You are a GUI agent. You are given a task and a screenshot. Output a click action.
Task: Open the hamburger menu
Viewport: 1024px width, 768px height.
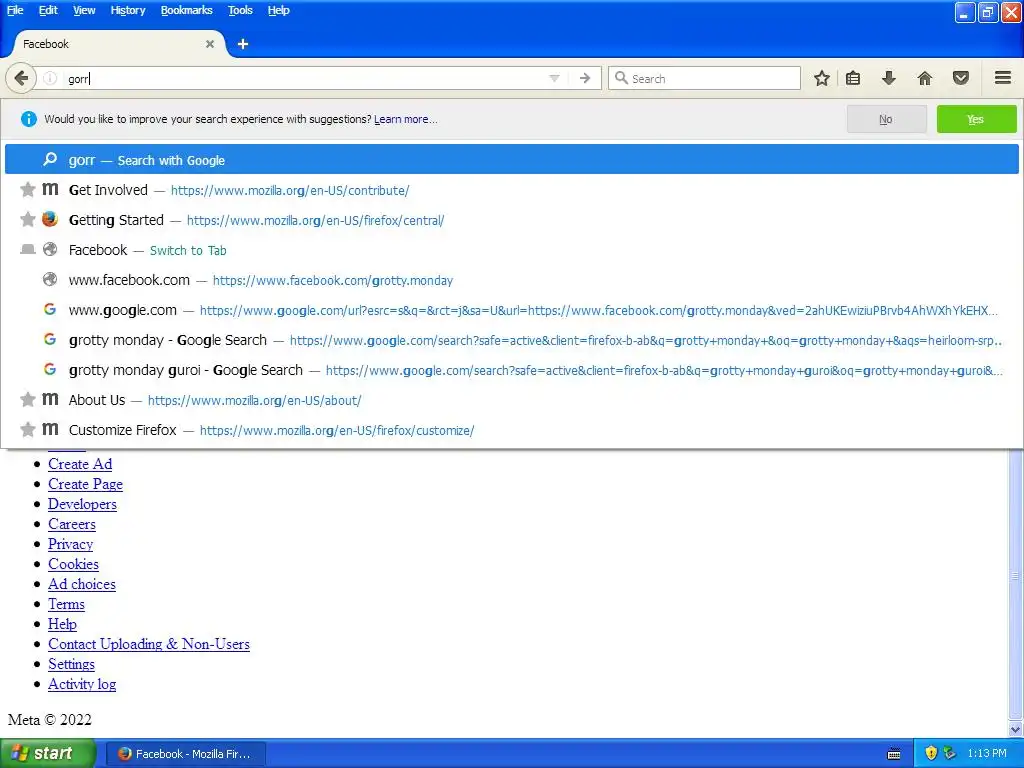(1003, 78)
